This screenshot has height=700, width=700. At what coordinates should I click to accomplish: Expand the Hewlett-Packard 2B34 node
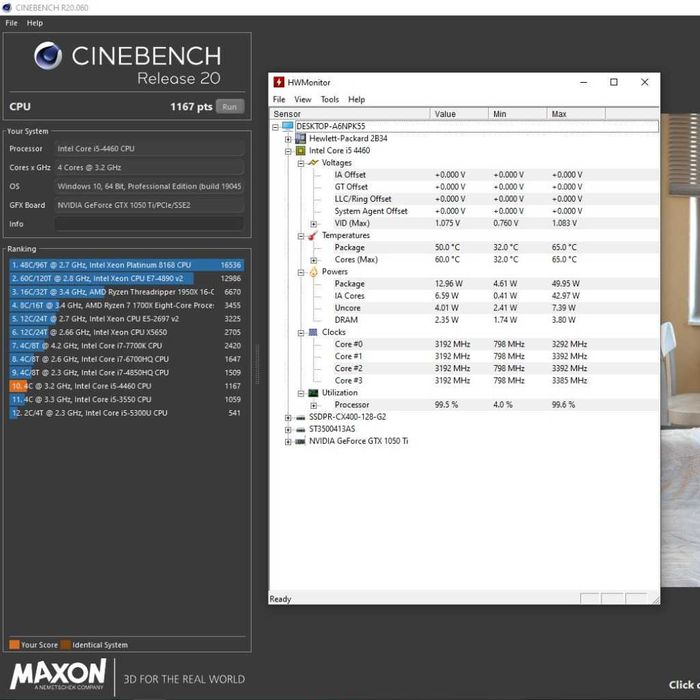288,139
